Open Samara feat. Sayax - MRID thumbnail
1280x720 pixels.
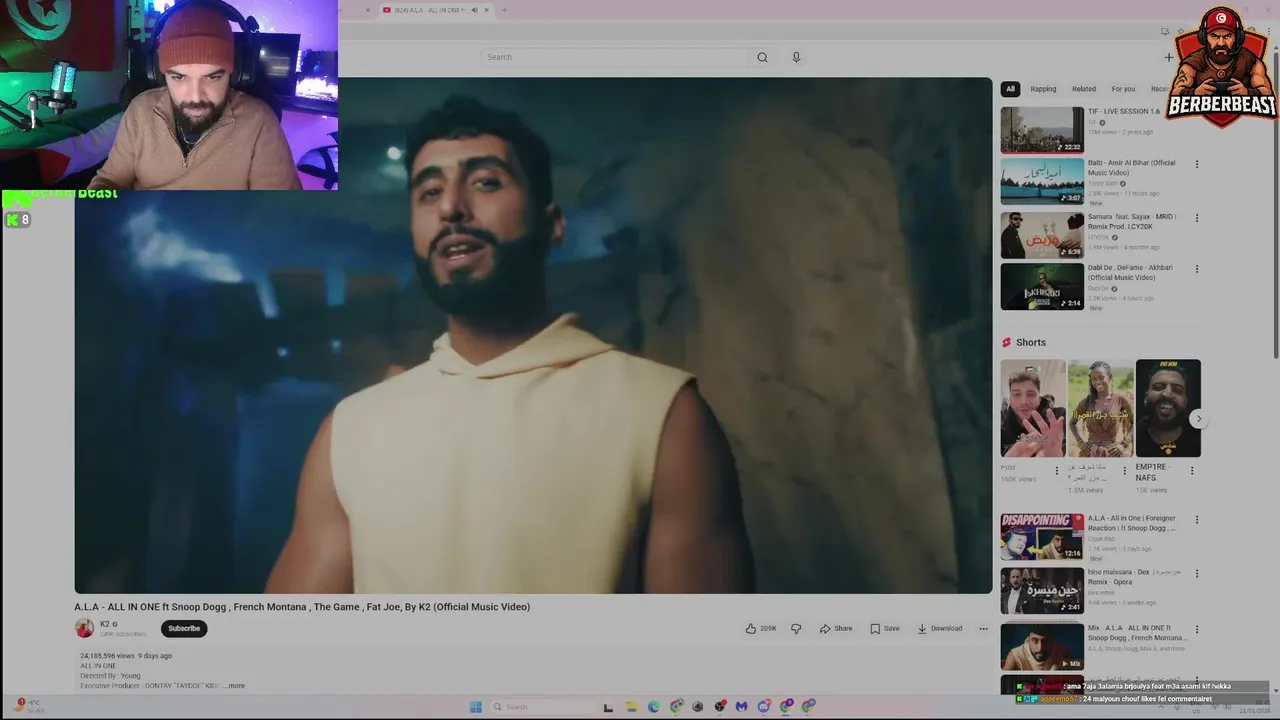point(1042,235)
